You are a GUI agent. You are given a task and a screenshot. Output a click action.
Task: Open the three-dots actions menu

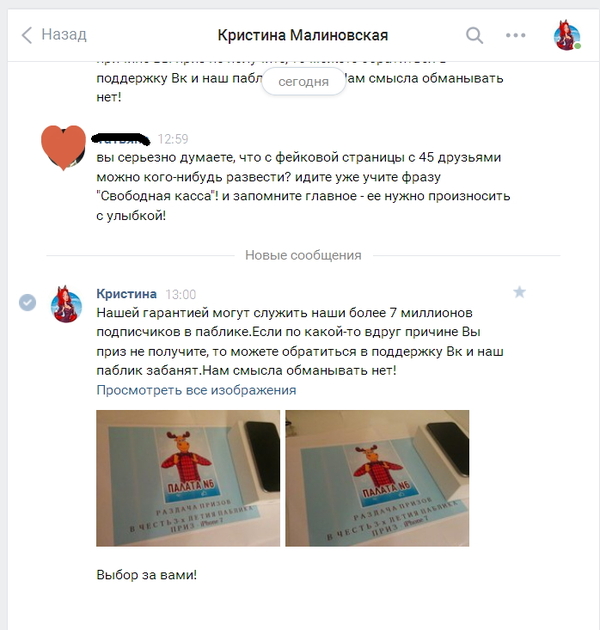(x=516, y=35)
